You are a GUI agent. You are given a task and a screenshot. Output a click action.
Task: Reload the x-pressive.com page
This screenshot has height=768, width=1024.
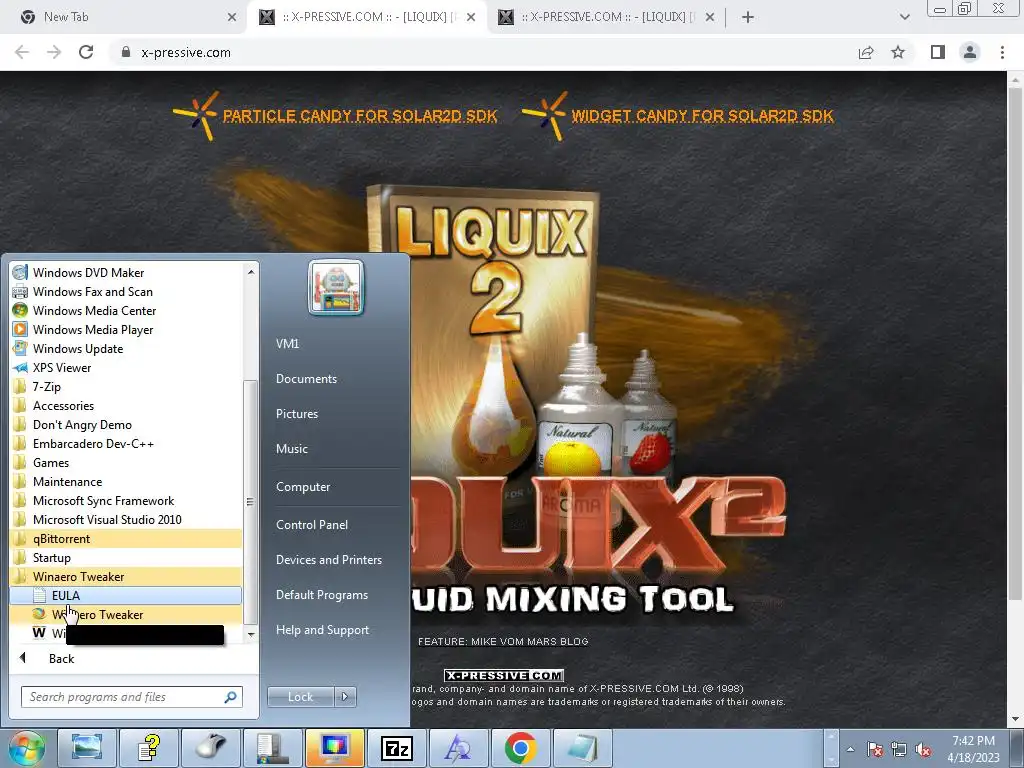click(x=86, y=52)
